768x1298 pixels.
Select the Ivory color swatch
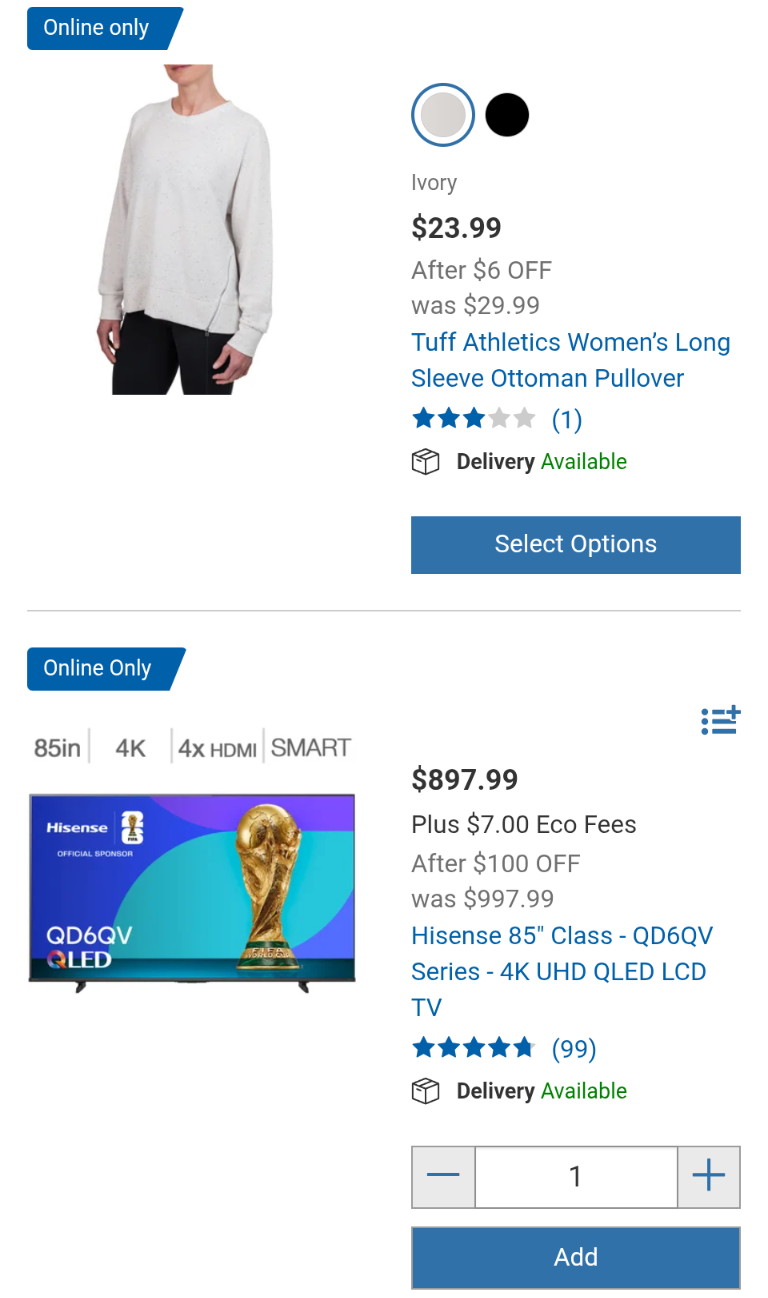pyautogui.click(x=443, y=115)
